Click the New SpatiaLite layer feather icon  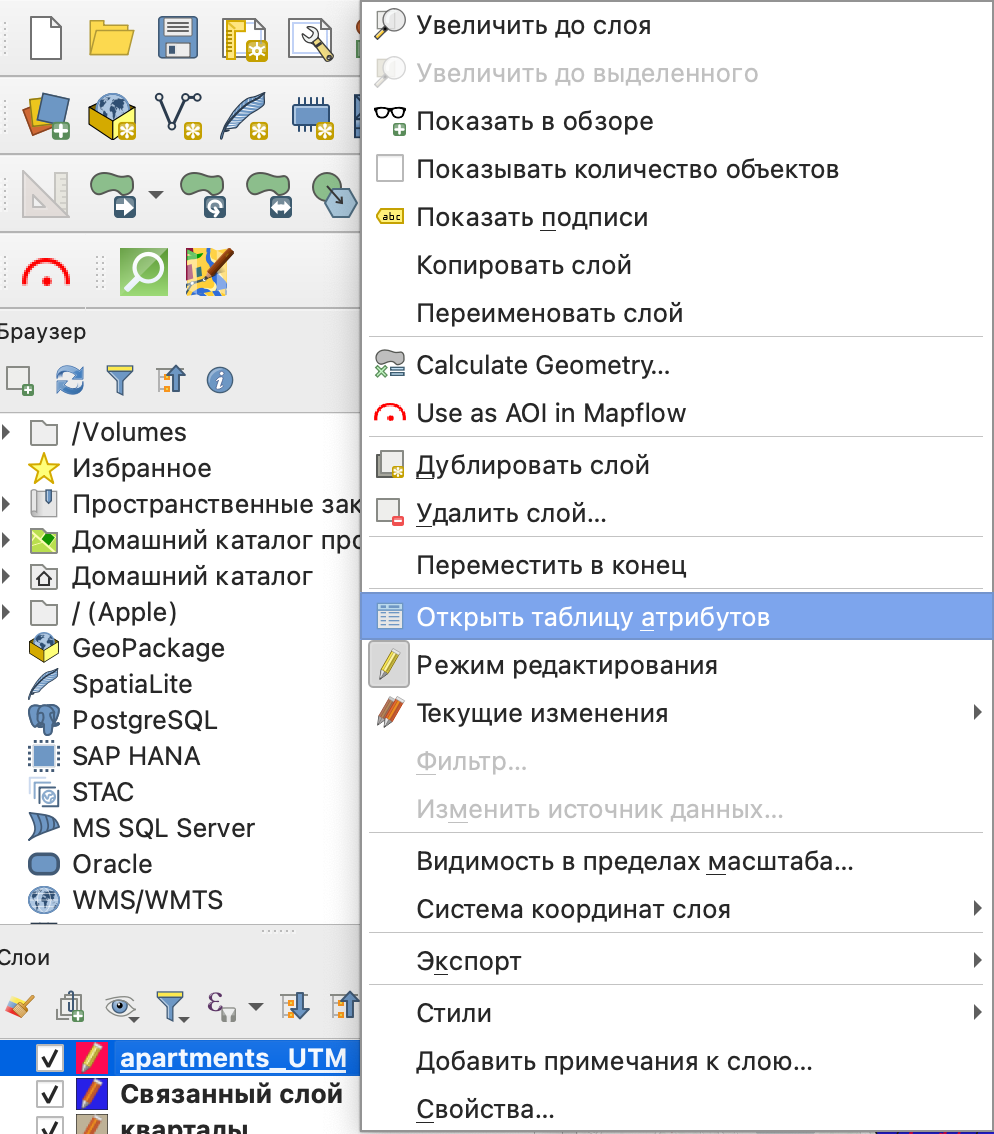pyautogui.click(x=244, y=114)
